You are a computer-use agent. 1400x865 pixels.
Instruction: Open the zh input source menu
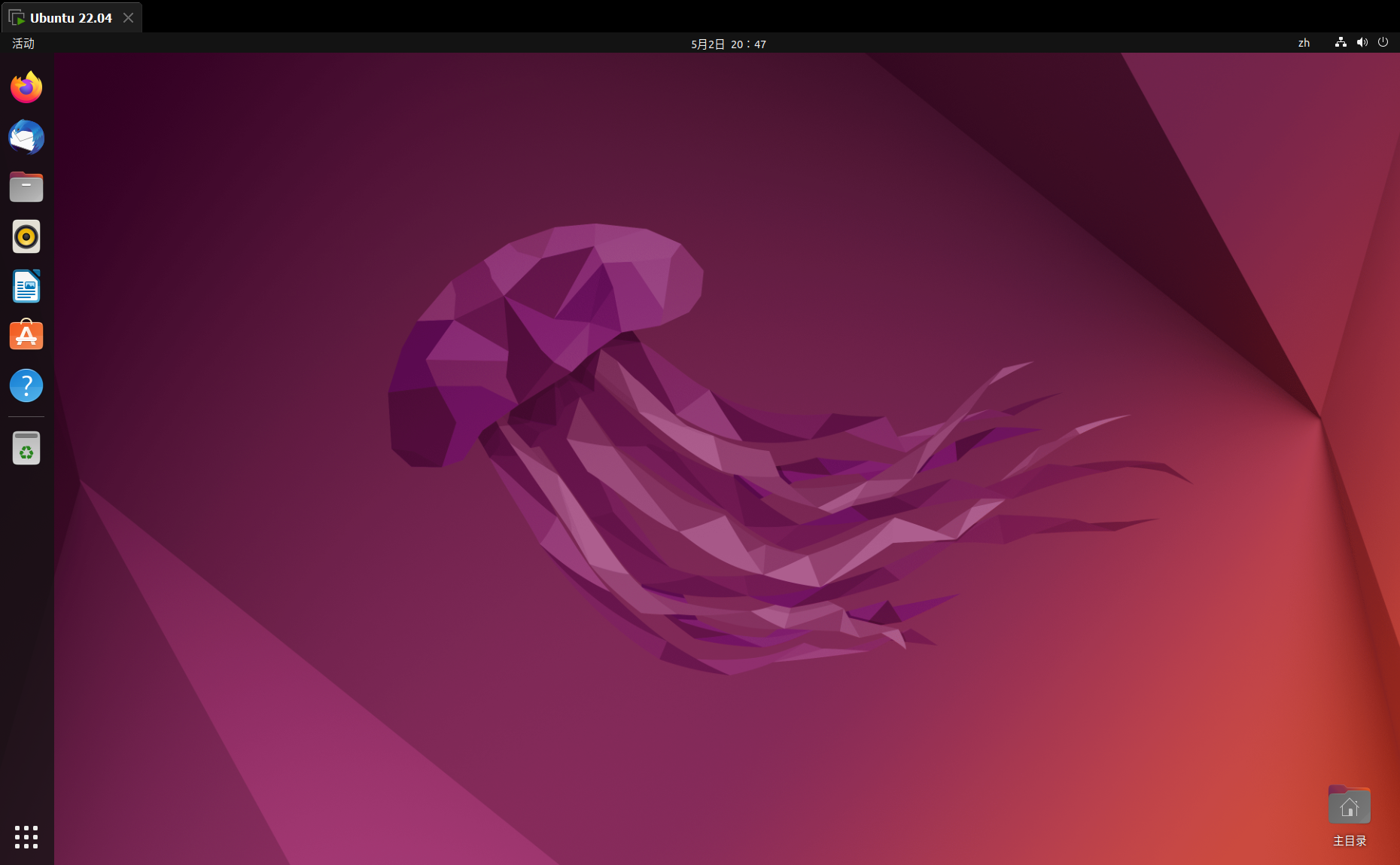(1304, 43)
